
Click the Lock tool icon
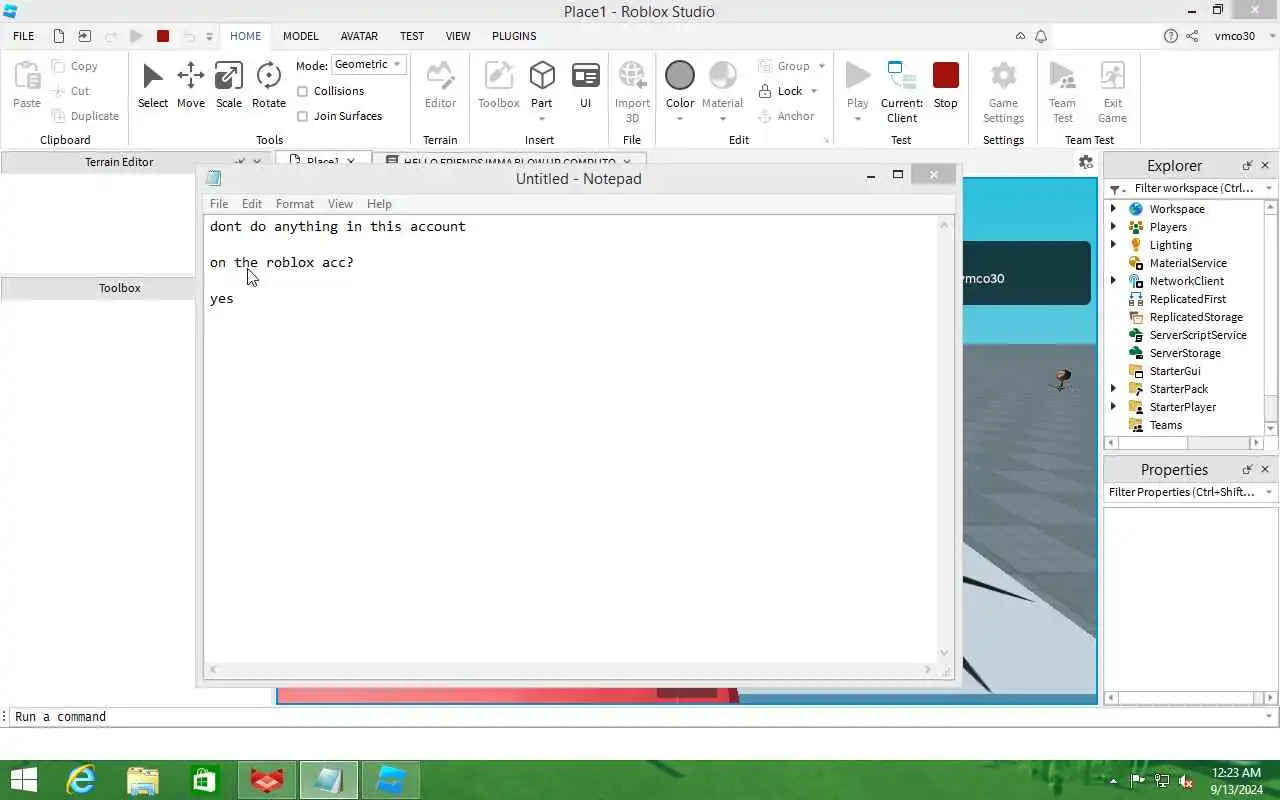pyautogui.click(x=765, y=91)
